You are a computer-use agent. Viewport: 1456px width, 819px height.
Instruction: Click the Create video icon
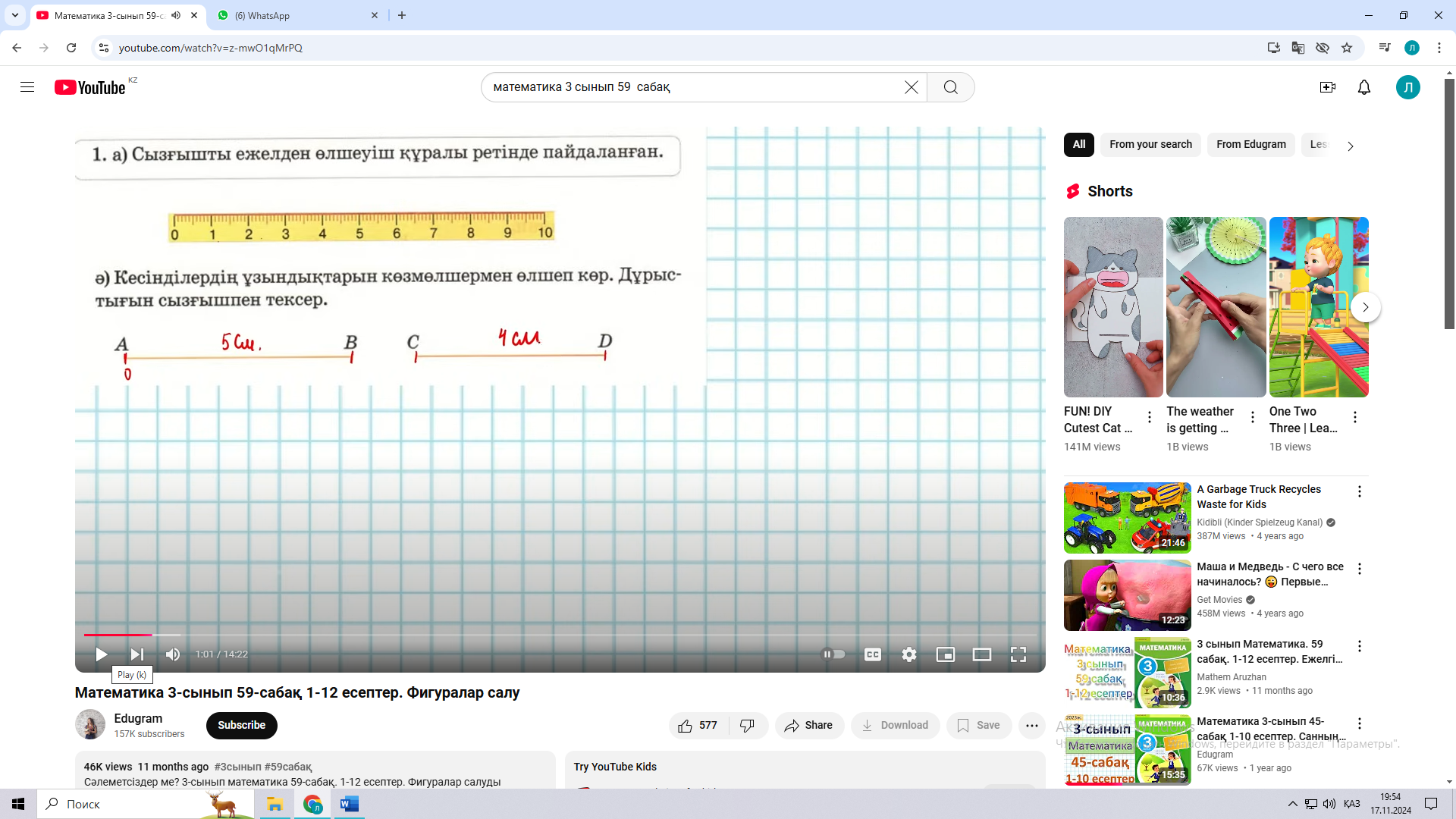[x=1327, y=87]
